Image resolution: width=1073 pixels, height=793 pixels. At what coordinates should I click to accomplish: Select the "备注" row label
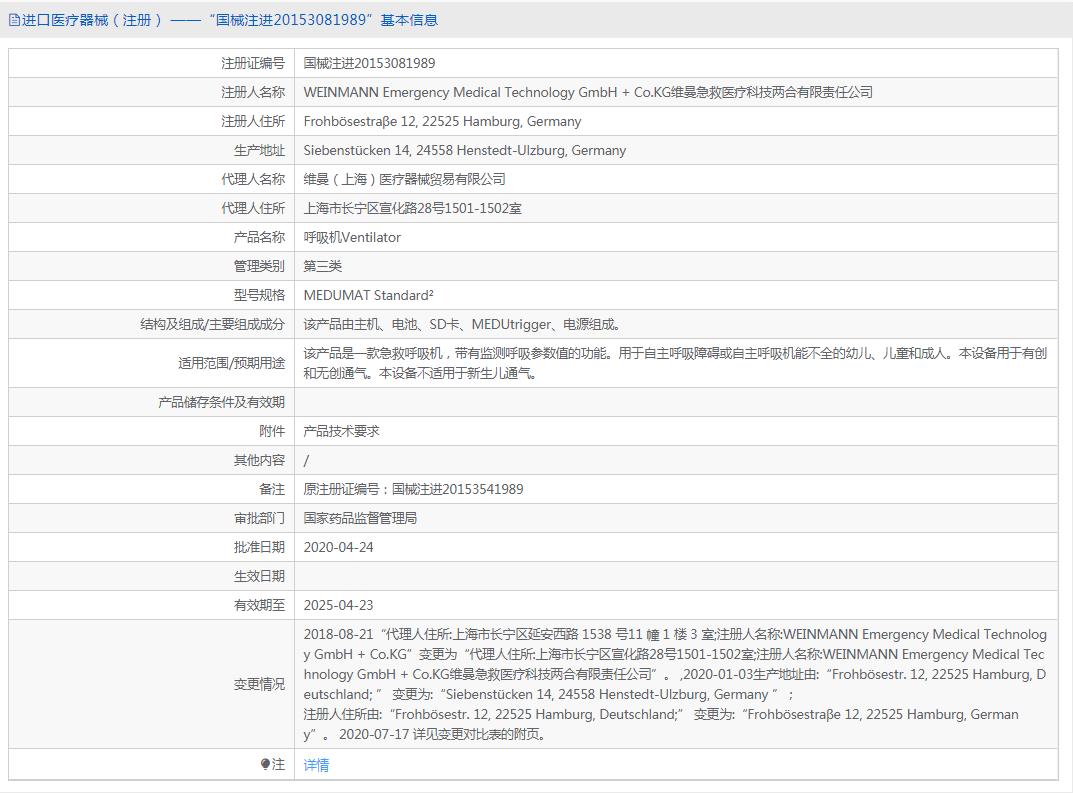(x=272, y=489)
